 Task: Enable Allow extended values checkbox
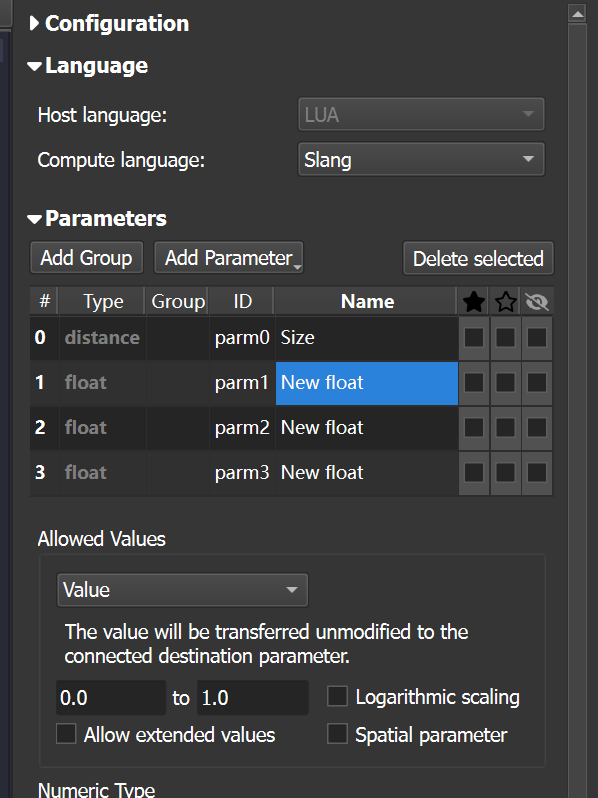[x=66, y=734]
